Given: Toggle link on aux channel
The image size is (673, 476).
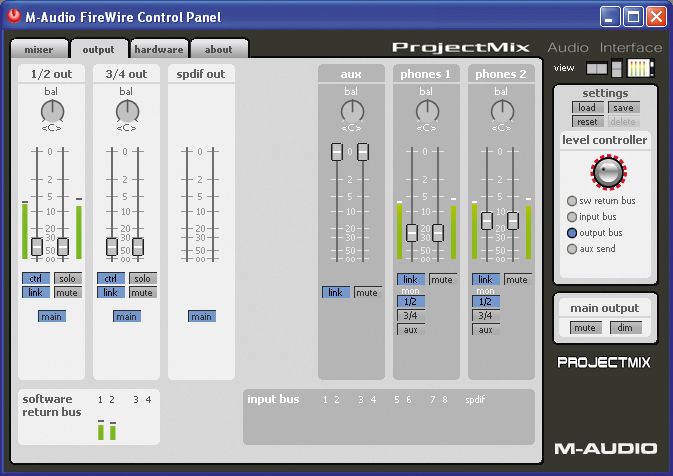Looking at the screenshot, I should 336,292.
